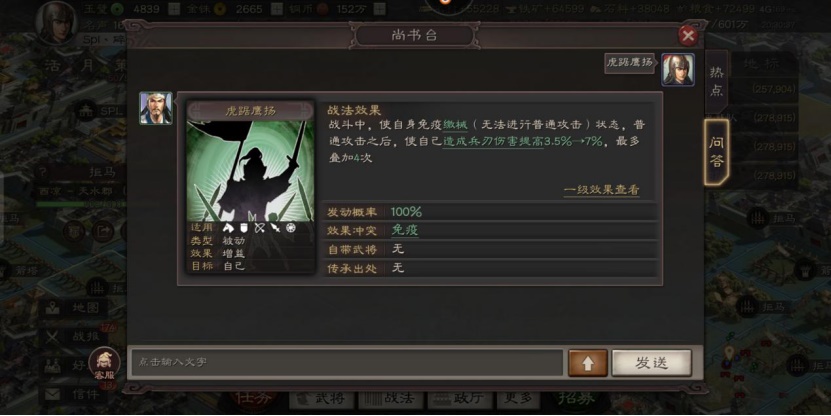
Task: Click the advisor portrait left of the skill card
Action: (x=156, y=108)
